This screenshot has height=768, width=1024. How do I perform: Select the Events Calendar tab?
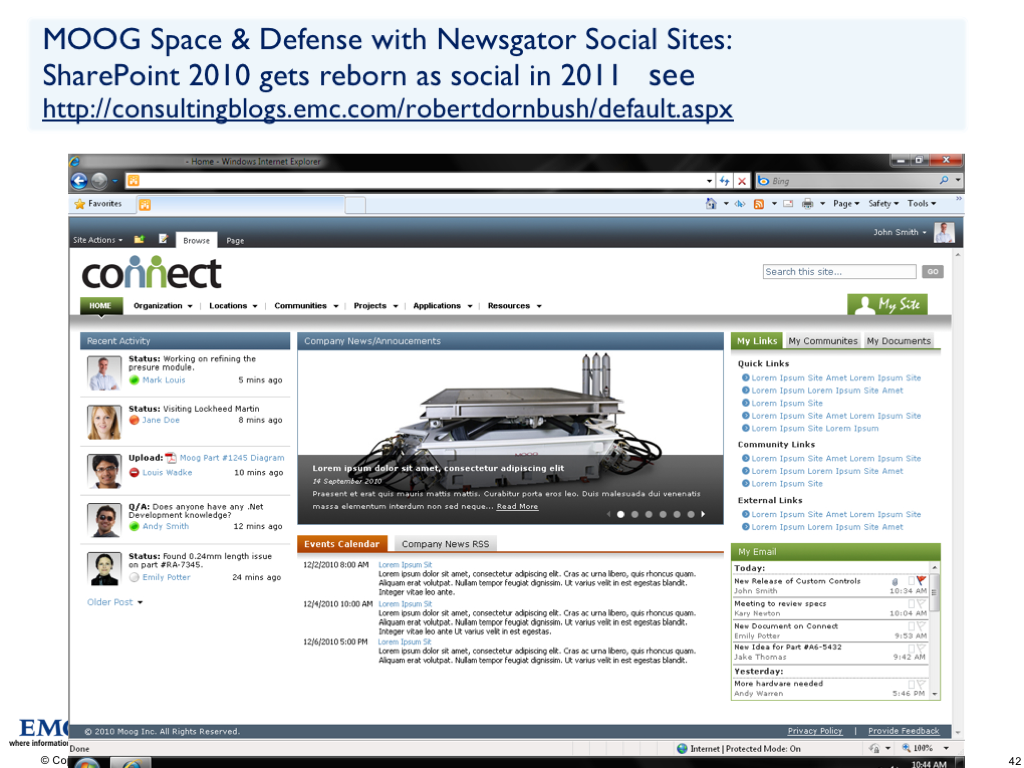(x=342, y=544)
